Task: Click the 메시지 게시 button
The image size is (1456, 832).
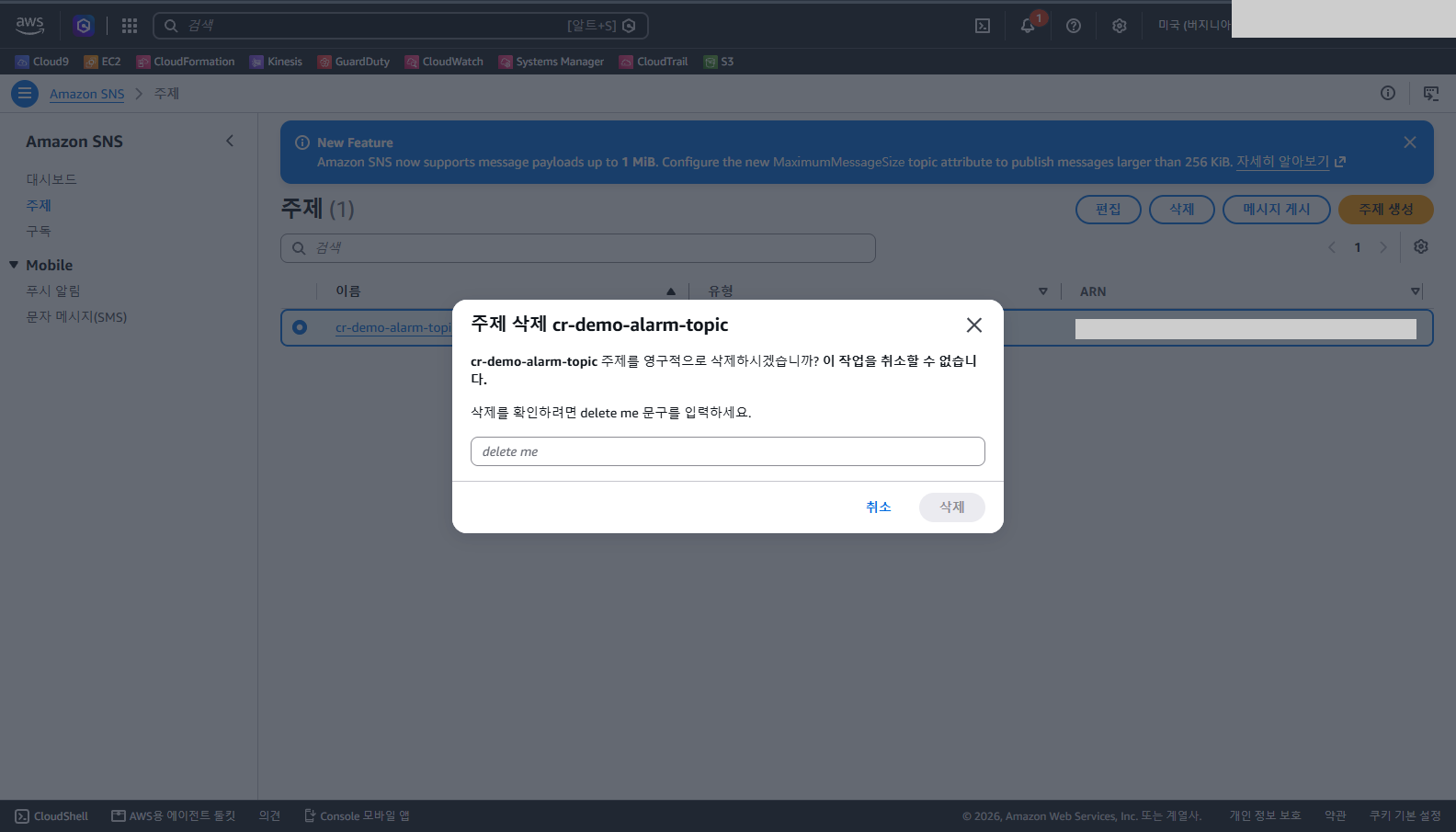Action: (x=1277, y=210)
